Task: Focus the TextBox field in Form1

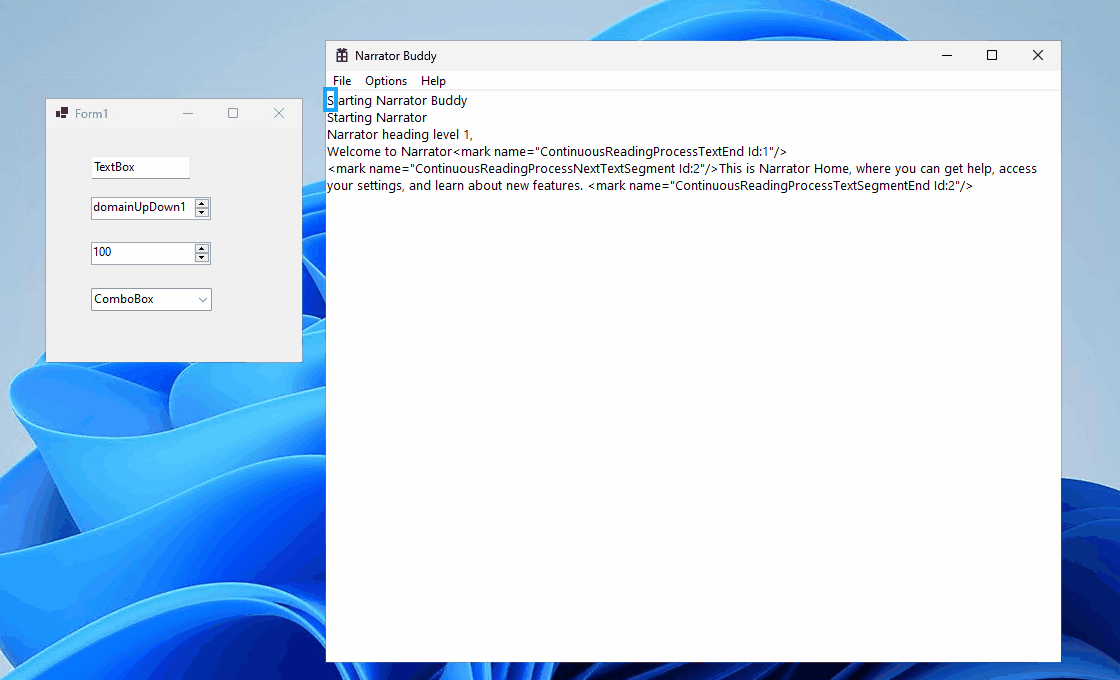Action: coord(140,167)
